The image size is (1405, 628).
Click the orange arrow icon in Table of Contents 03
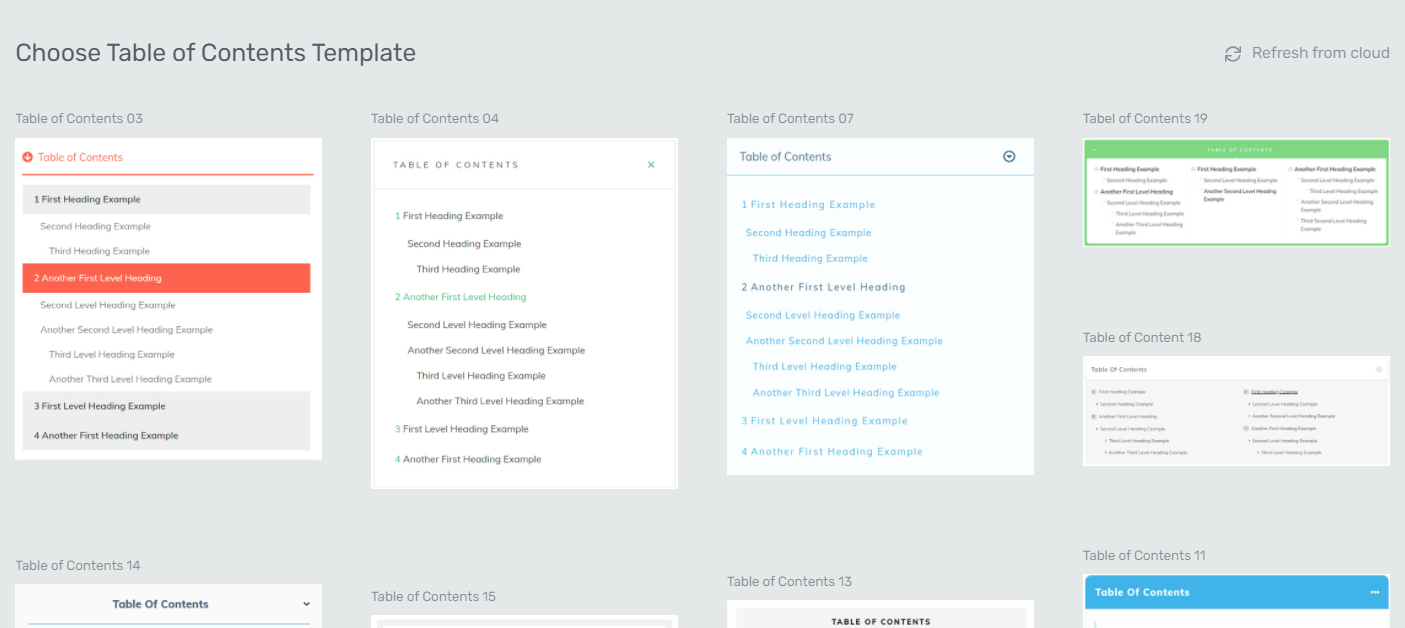(28, 157)
